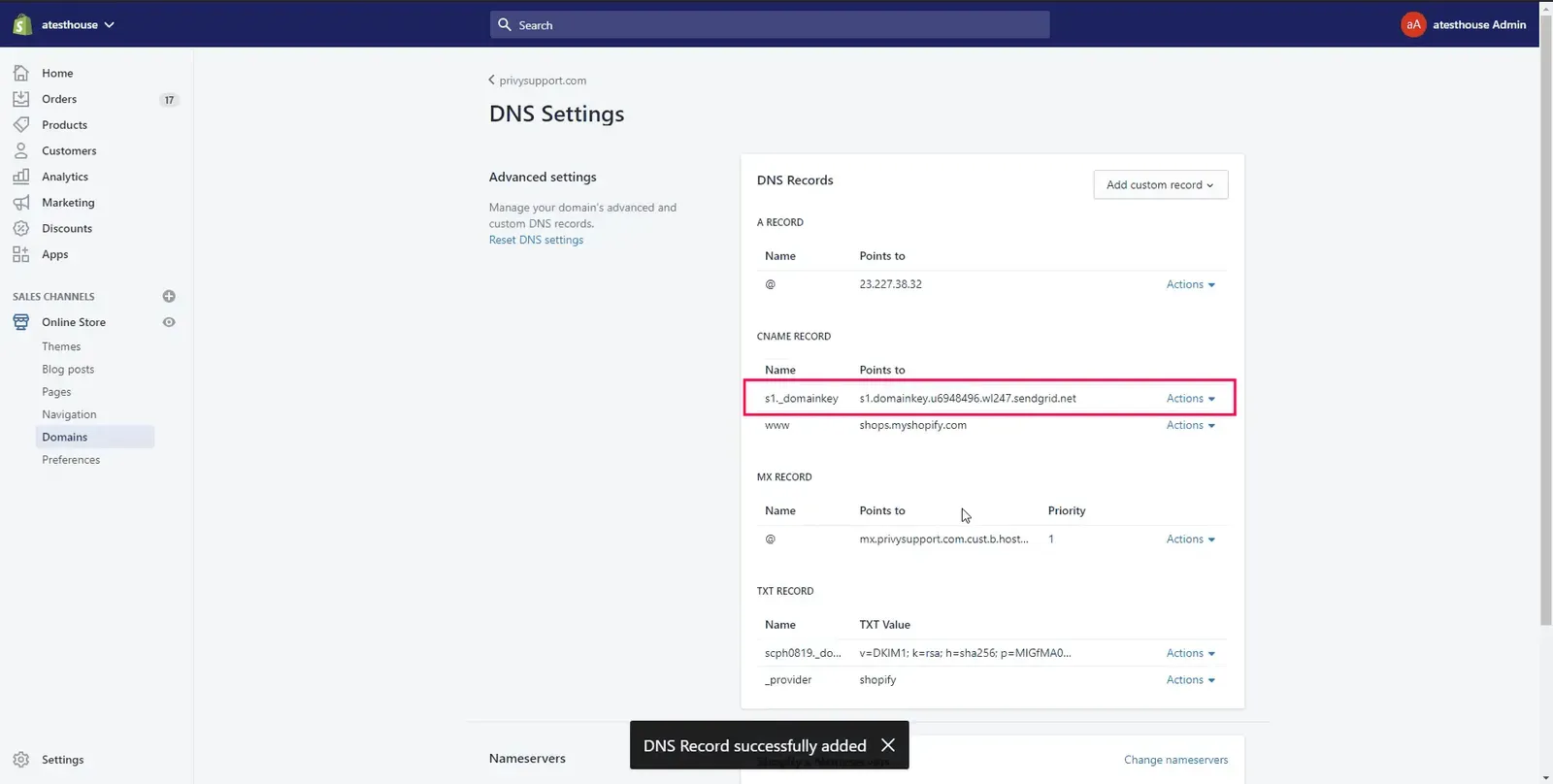Click the page vertical scrollbar

point(1545,320)
